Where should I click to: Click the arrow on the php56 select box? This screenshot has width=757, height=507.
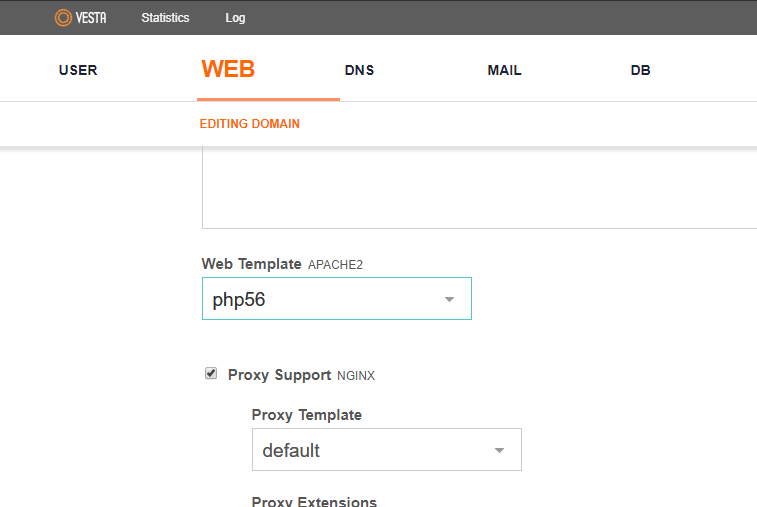[x=449, y=299]
